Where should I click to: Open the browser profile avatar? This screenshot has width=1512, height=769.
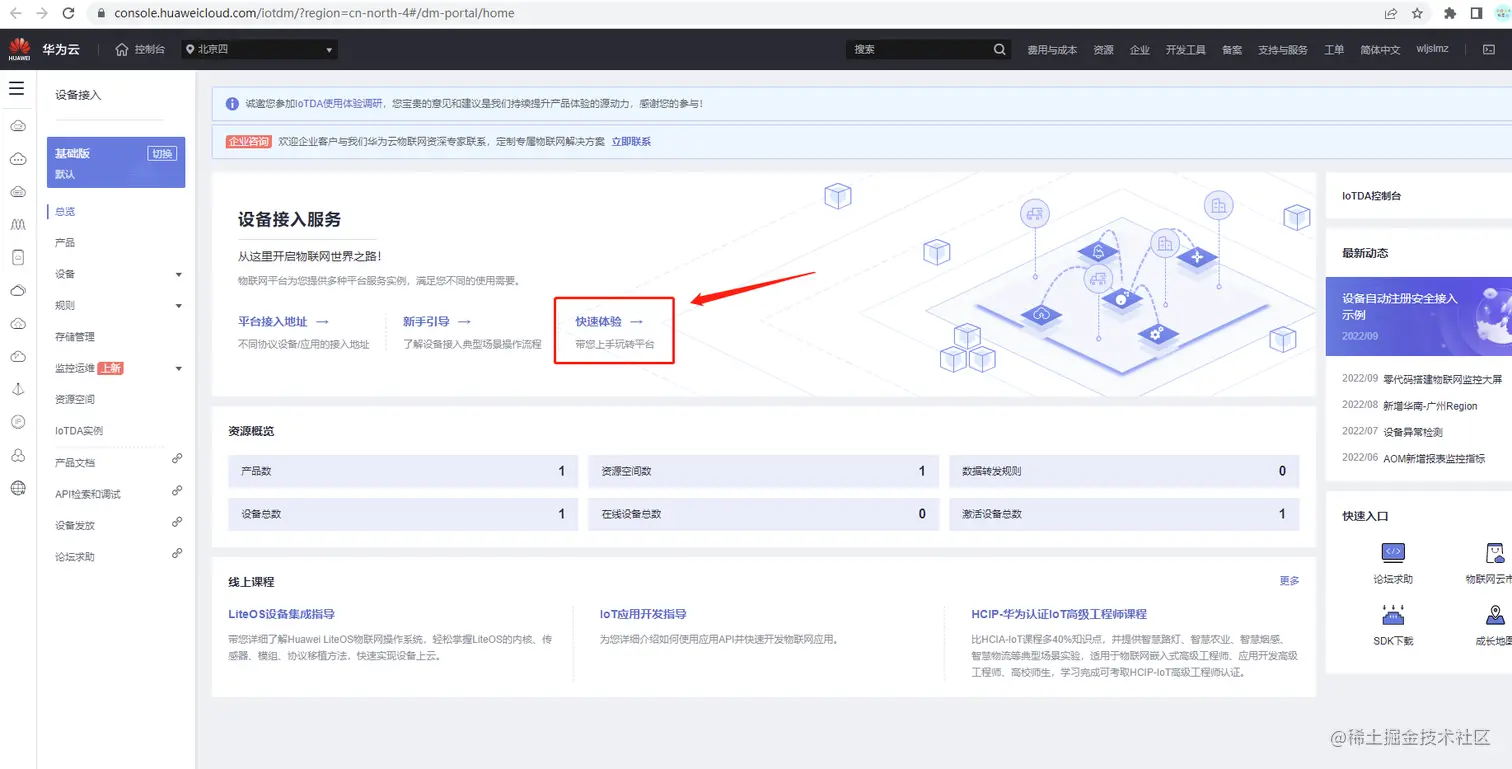tap(1502, 14)
